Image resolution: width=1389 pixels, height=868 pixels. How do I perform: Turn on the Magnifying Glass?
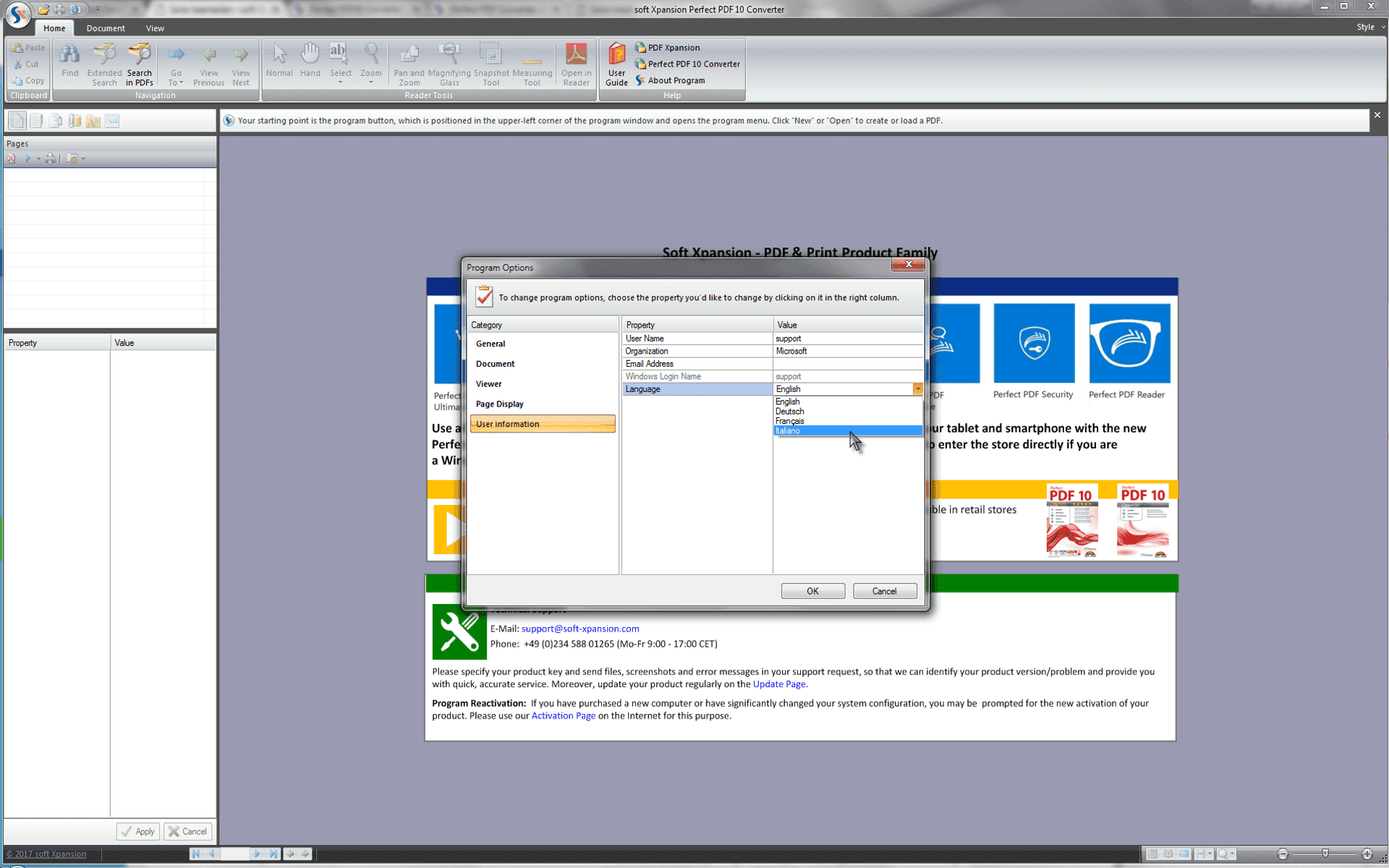449,64
